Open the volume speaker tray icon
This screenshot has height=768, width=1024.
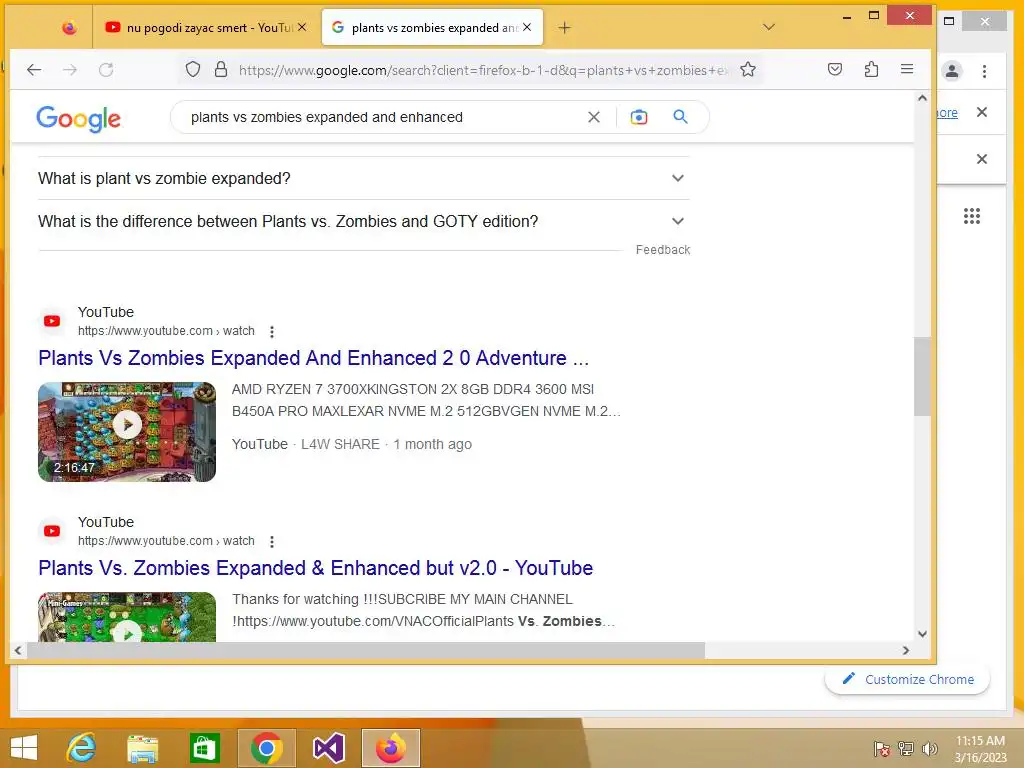(929, 748)
